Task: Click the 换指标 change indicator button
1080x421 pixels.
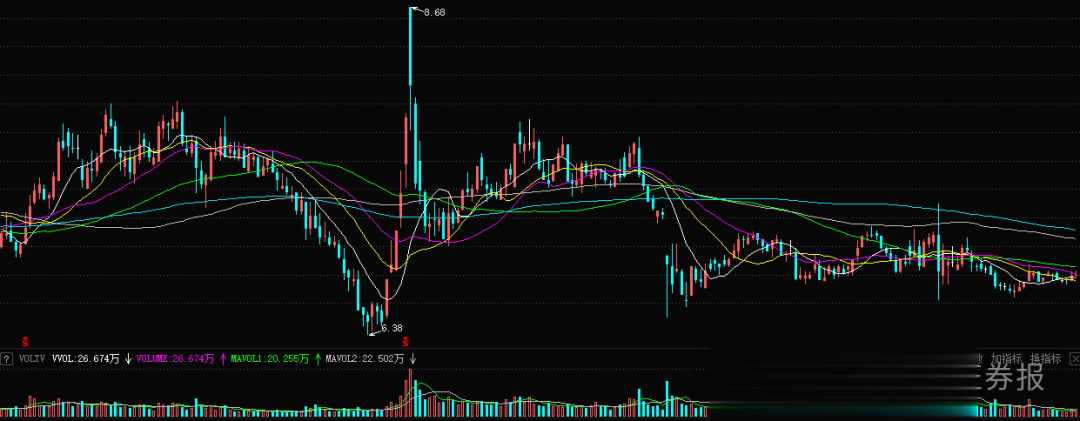Action: [1045, 359]
